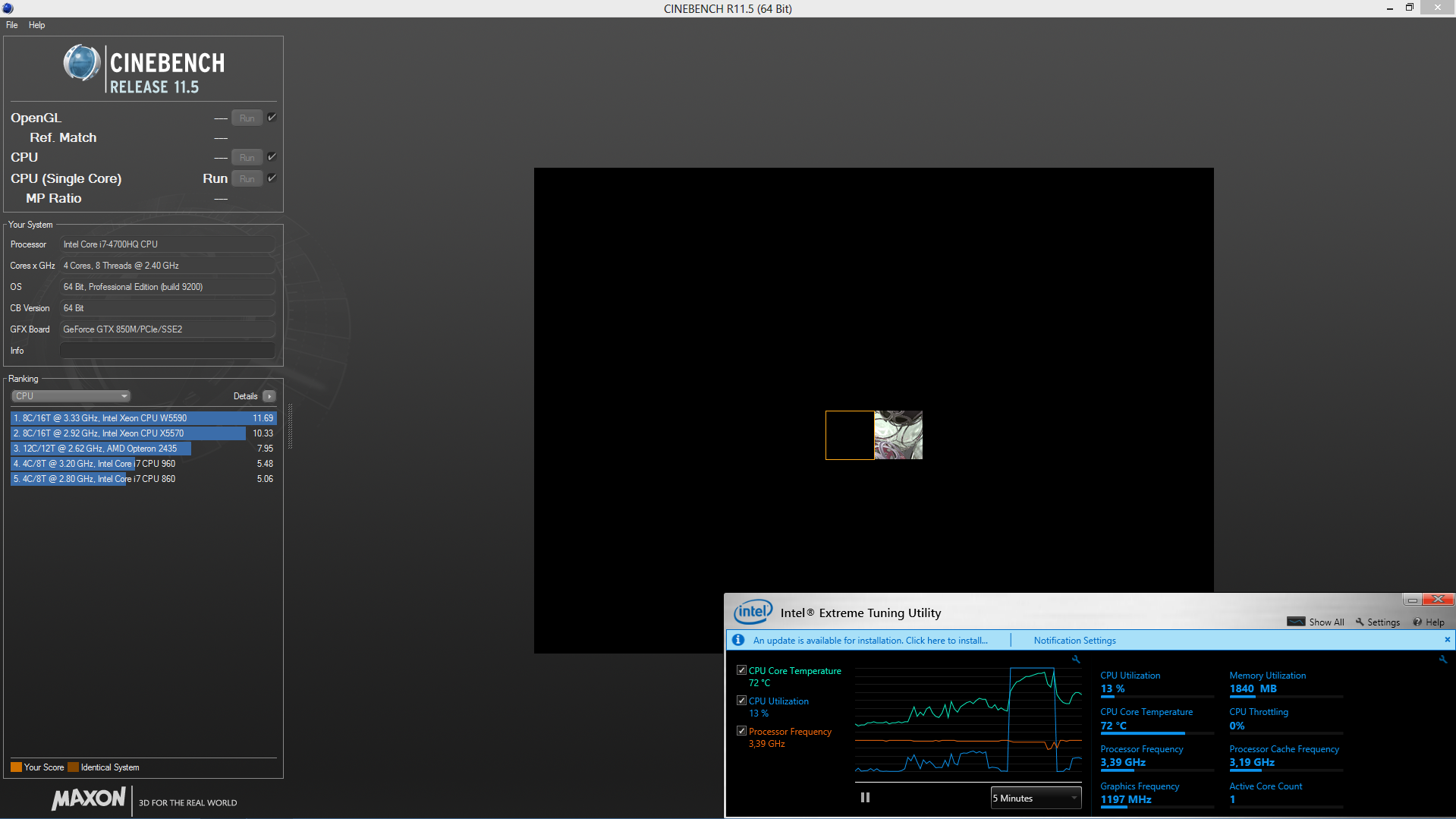Select ranking row AMD Opteron 2435
The image size is (1456, 819).
(x=143, y=449)
